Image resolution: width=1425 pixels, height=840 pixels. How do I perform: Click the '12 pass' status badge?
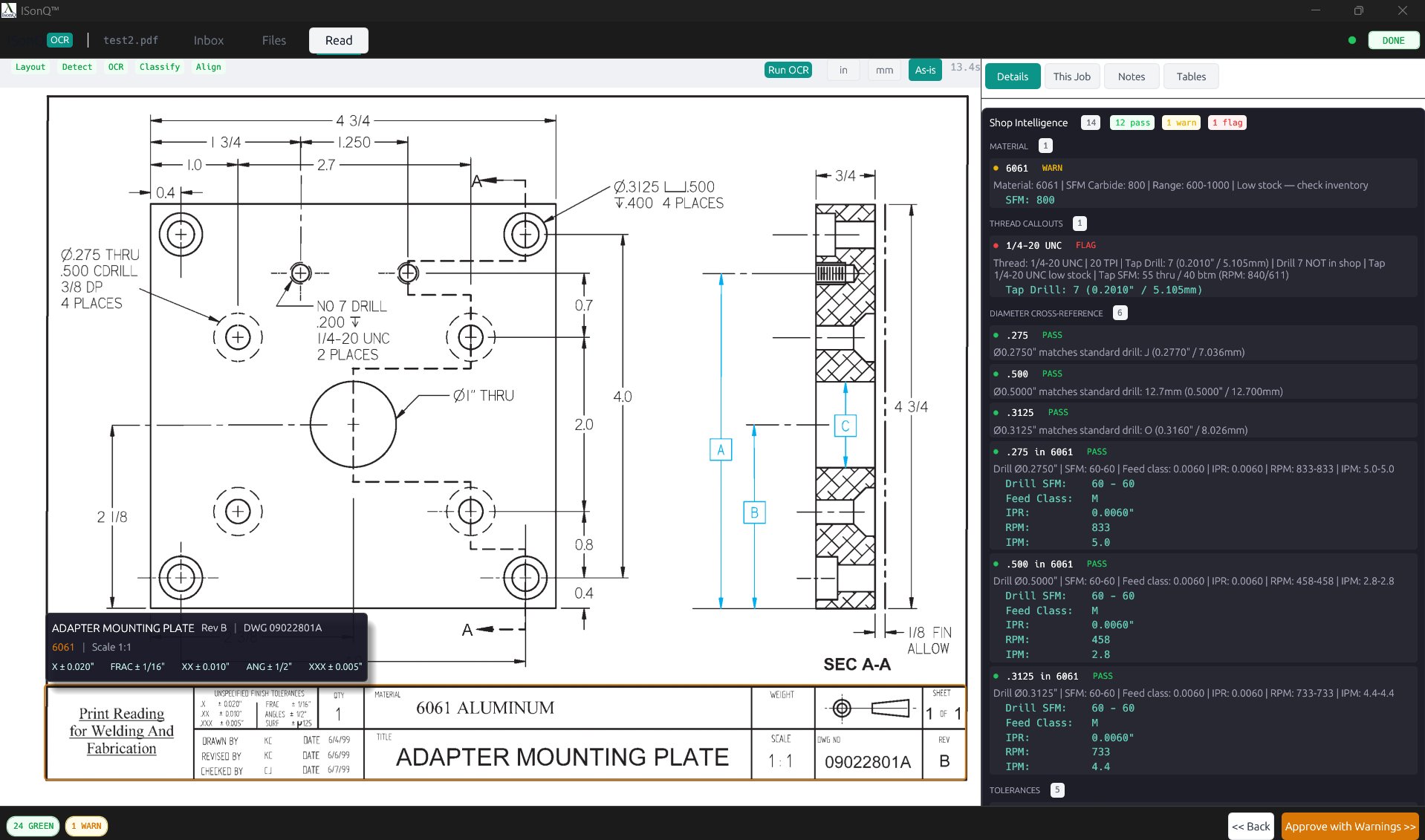1131,122
